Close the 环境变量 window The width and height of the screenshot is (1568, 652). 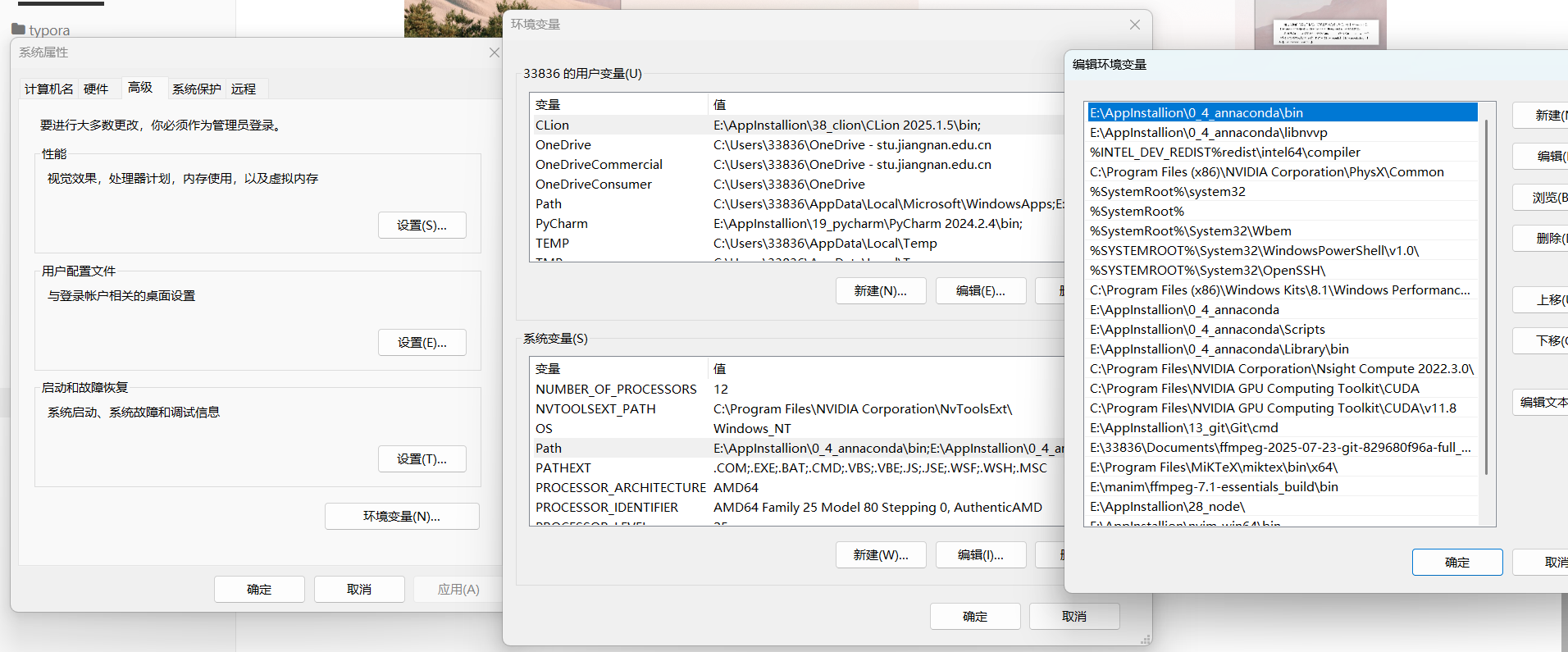(1135, 25)
